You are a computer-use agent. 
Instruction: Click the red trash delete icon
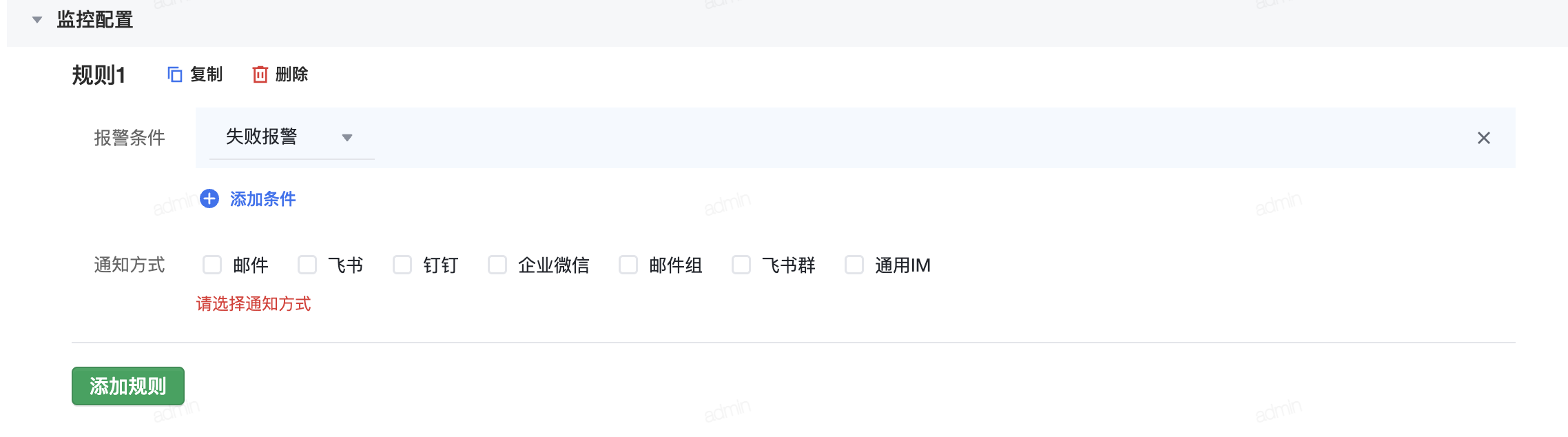pos(260,74)
